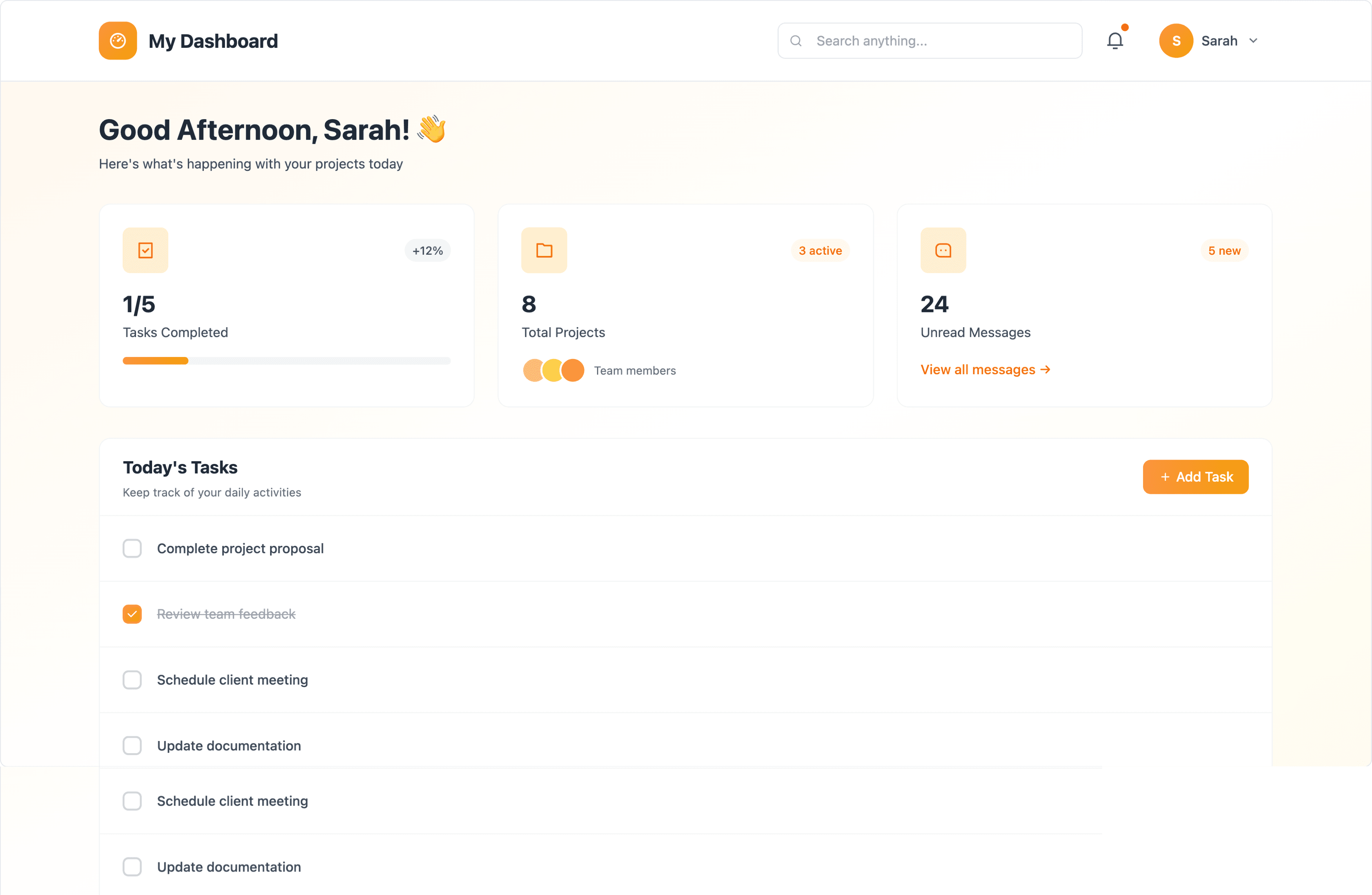Open the '3 active' projects badge
This screenshot has width=1372, height=895.
(x=820, y=251)
